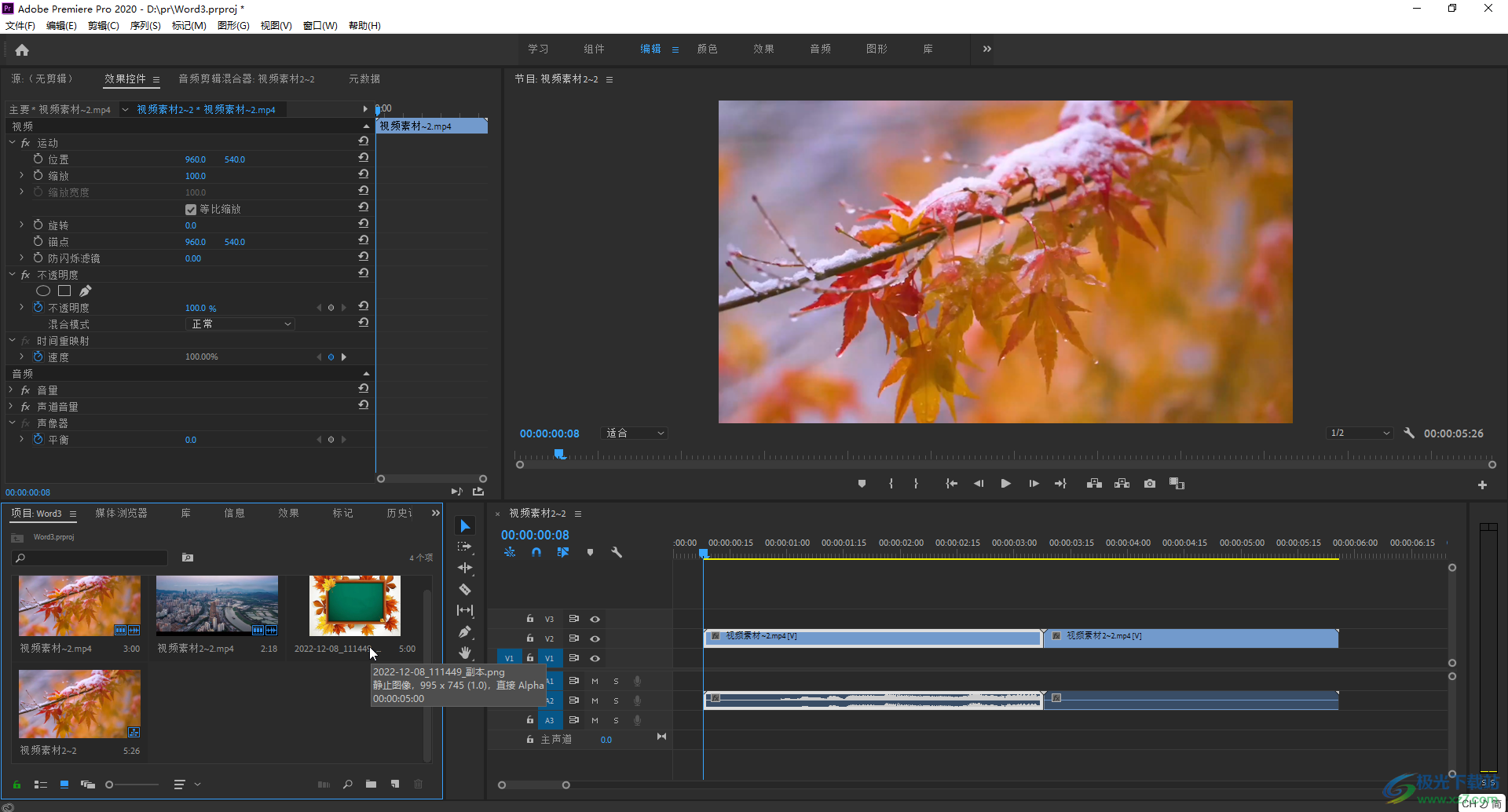Select the Slip tool
The width and height of the screenshot is (1508, 812).
[465, 610]
